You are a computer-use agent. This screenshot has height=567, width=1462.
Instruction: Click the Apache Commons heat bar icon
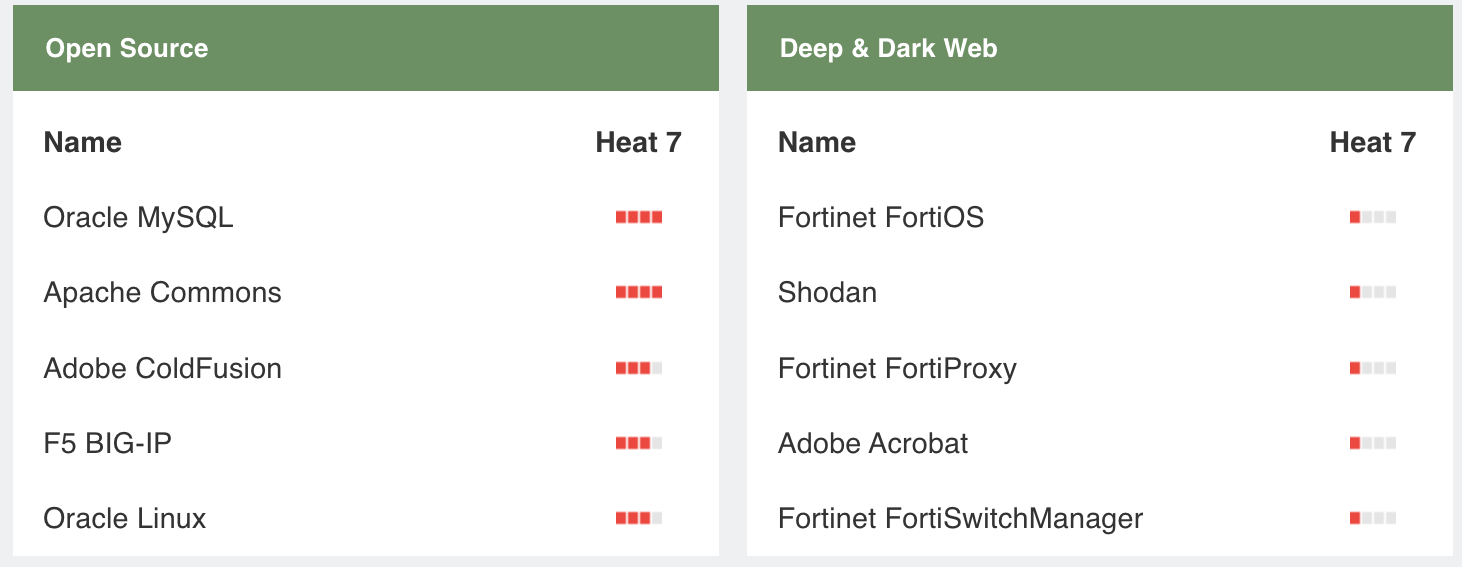639,293
